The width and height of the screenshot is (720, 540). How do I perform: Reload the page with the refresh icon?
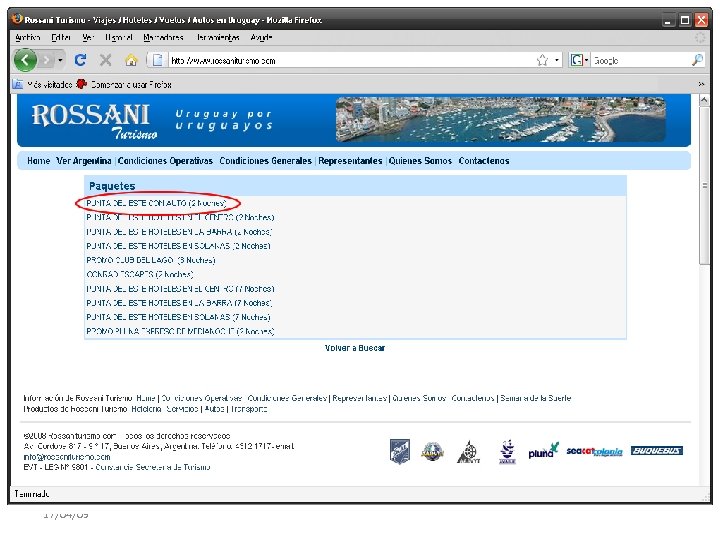[80, 60]
